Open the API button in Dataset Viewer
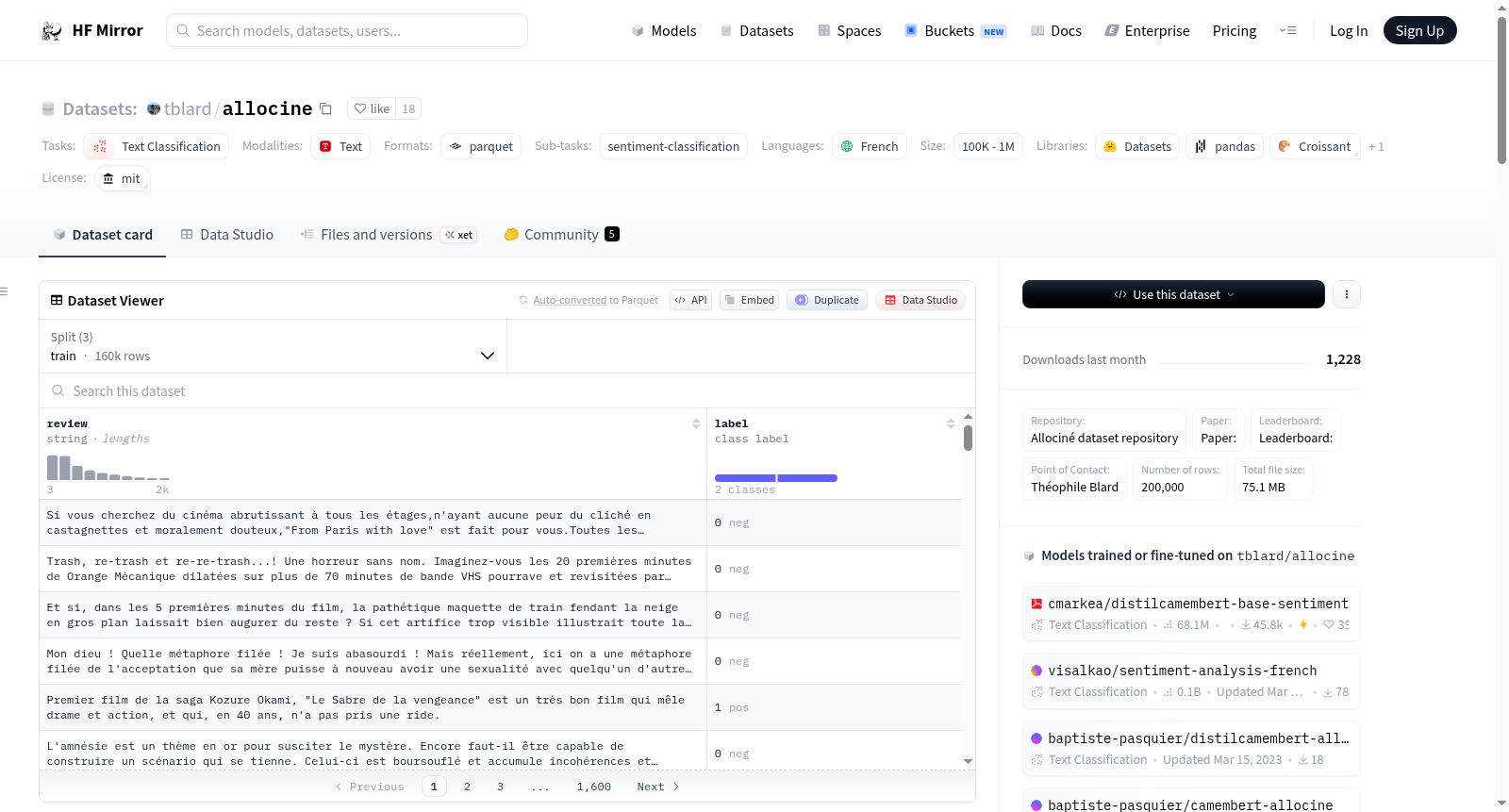1509x812 pixels. 690,300
